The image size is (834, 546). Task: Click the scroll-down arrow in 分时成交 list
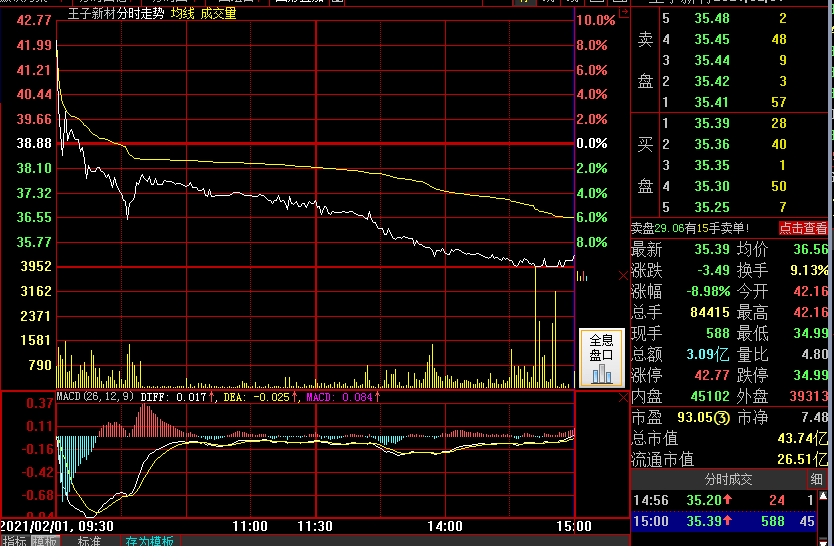coord(824,542)
